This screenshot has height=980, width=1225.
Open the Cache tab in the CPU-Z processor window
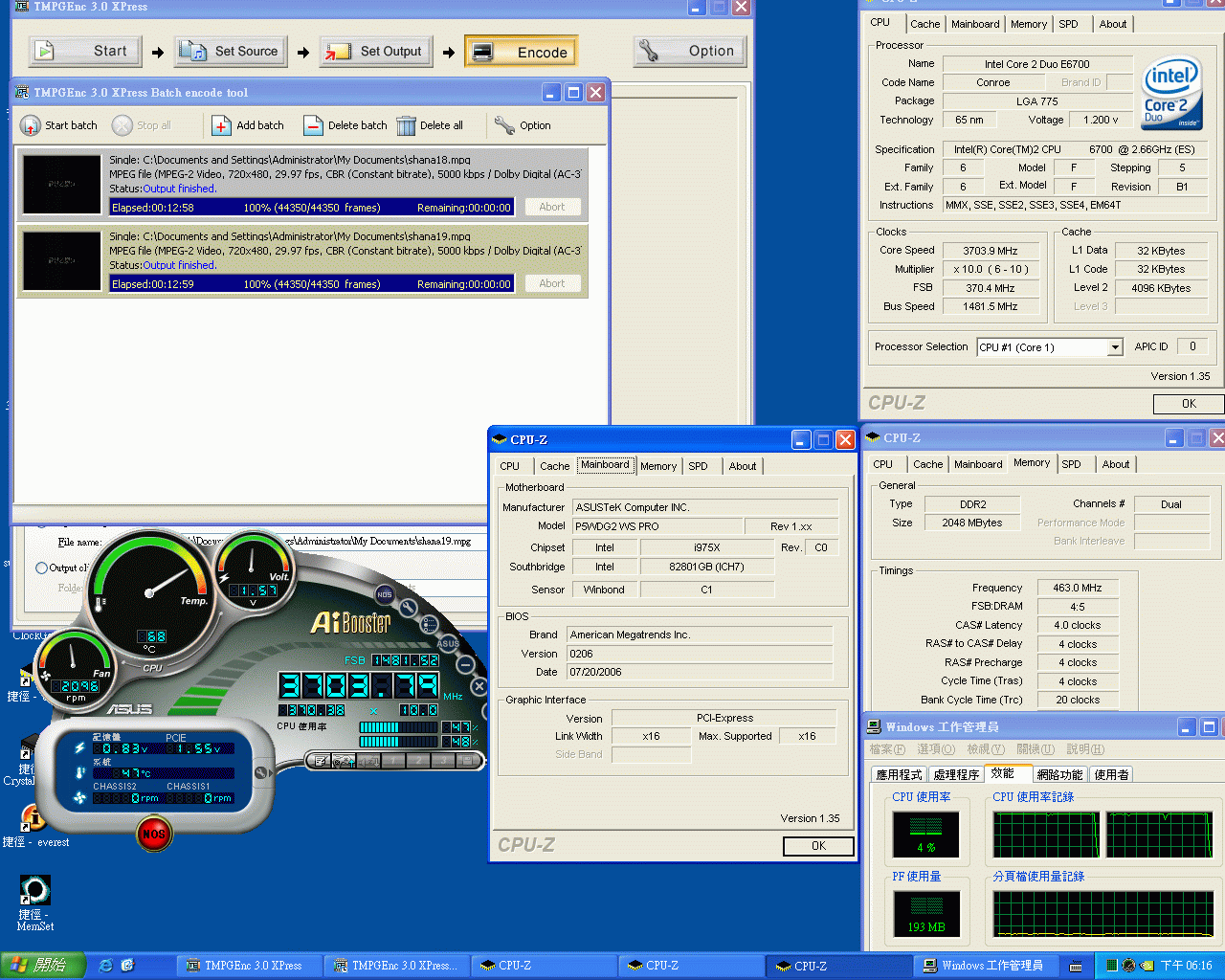[x=924, y=24]
